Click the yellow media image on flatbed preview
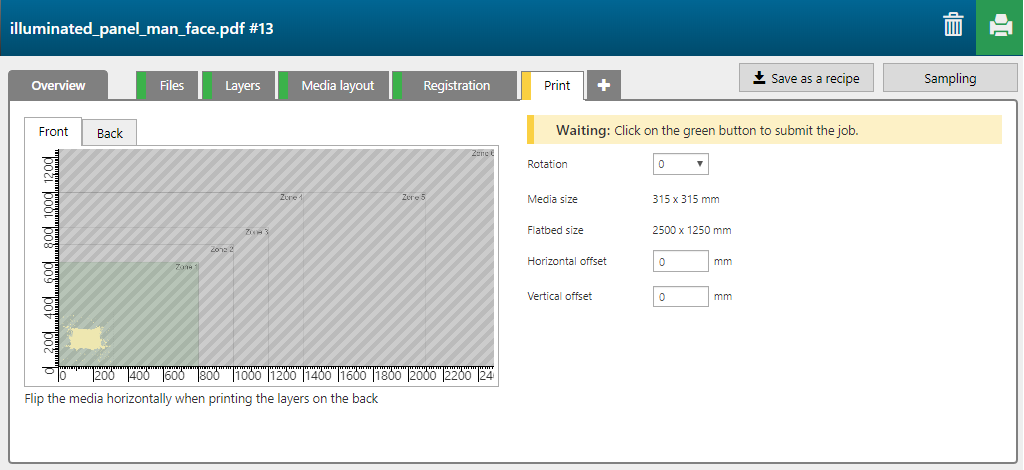Screen dimensions: 1024x470 (84, 338)
